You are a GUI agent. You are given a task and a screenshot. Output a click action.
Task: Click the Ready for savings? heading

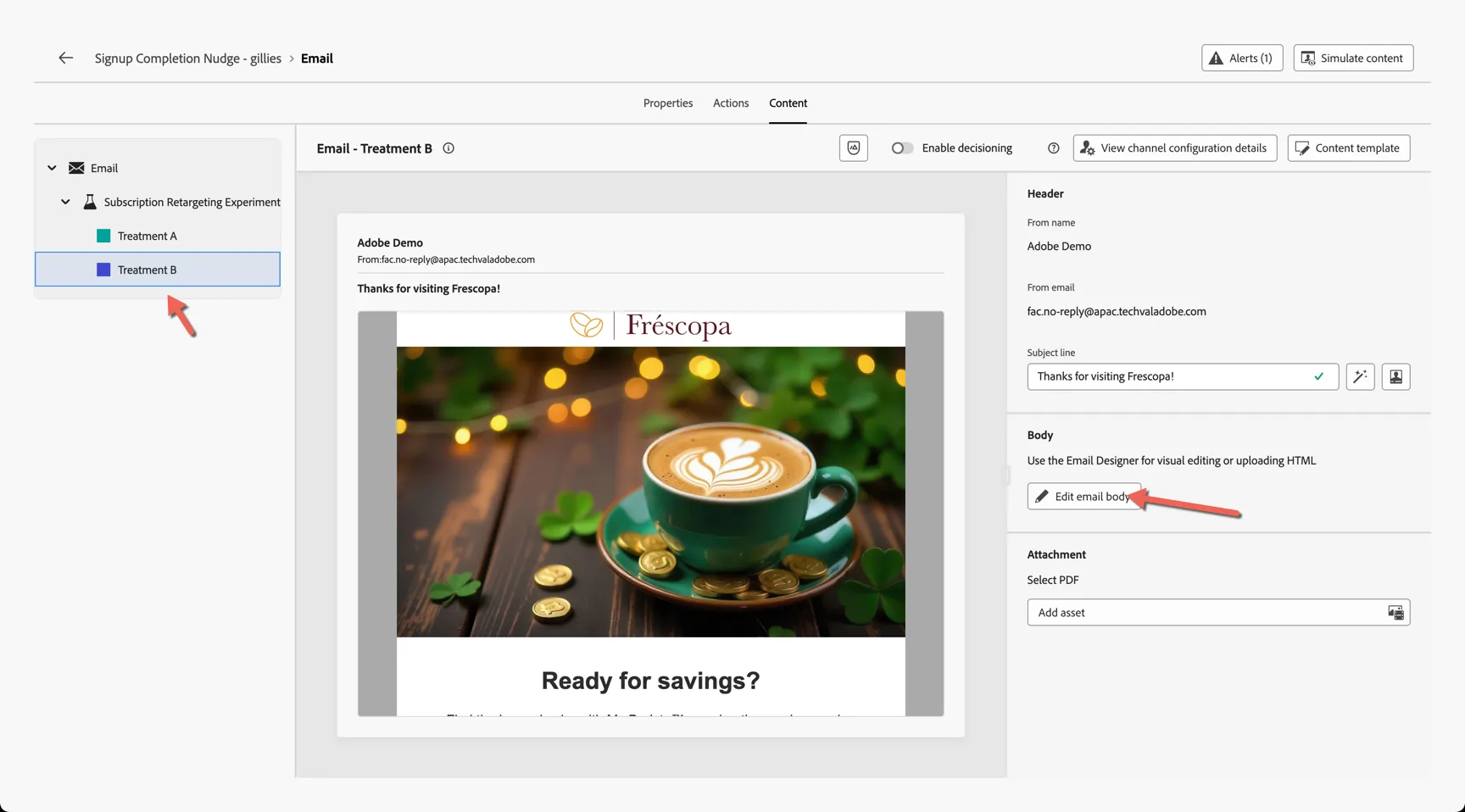(x=650, y=681)
